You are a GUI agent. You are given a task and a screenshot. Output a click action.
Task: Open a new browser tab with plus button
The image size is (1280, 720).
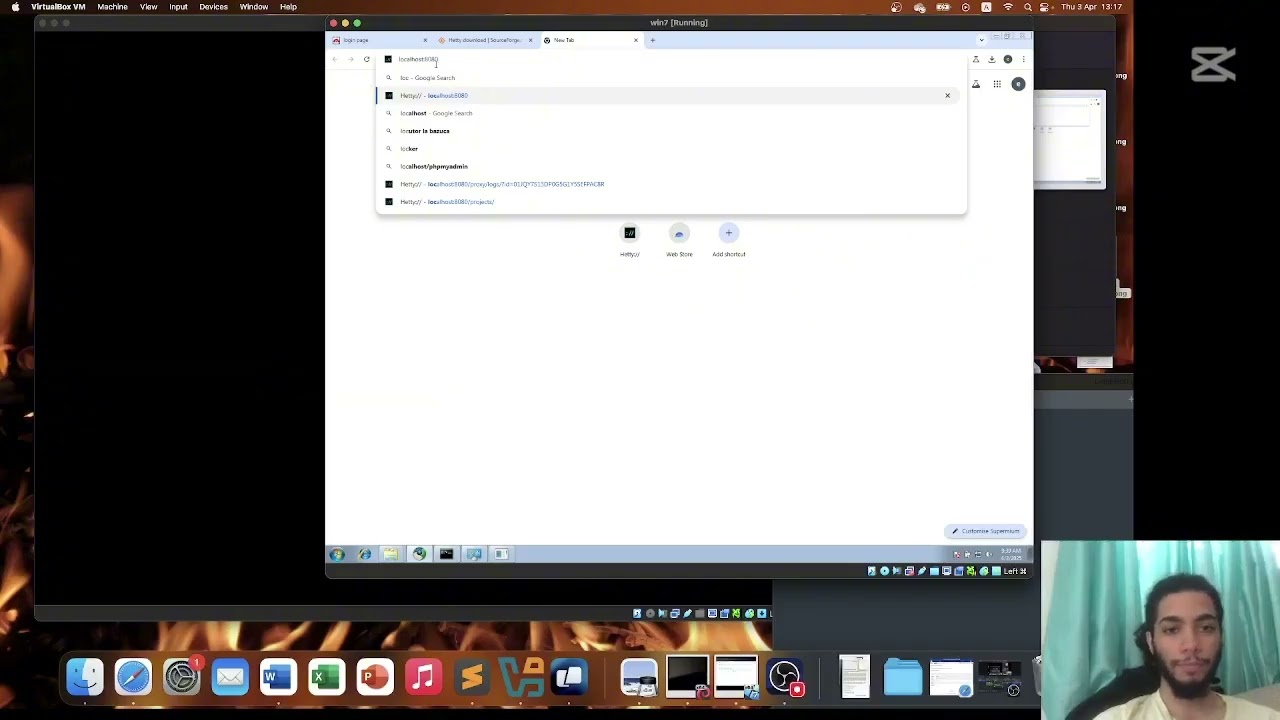point(653,40)
